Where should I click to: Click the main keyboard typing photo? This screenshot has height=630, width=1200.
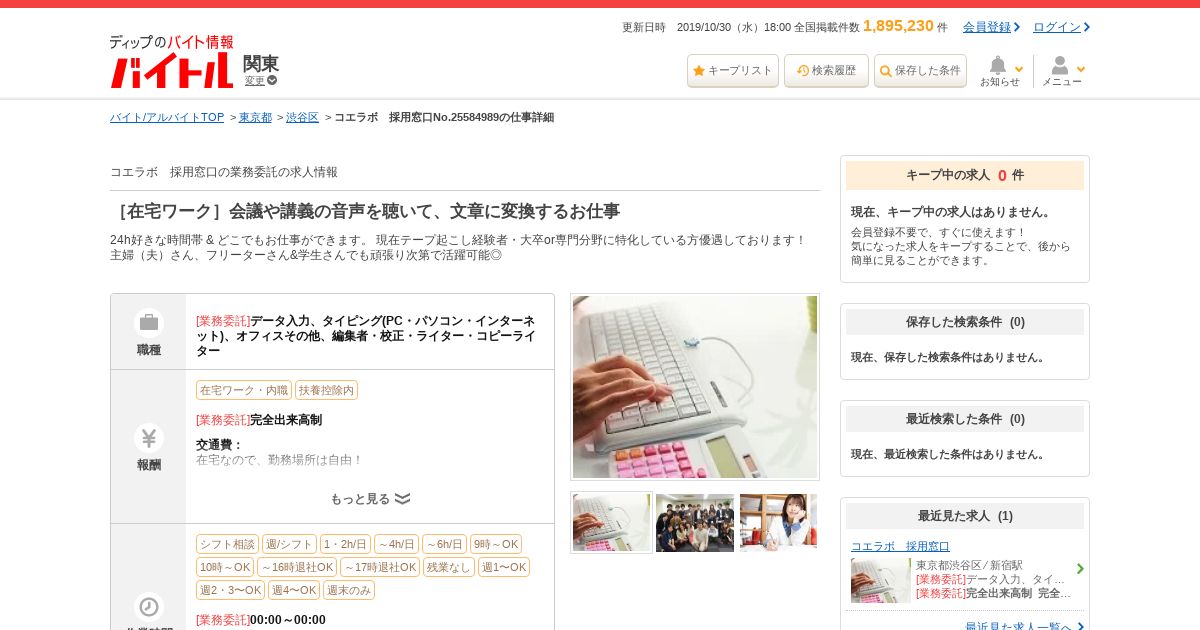695,387
